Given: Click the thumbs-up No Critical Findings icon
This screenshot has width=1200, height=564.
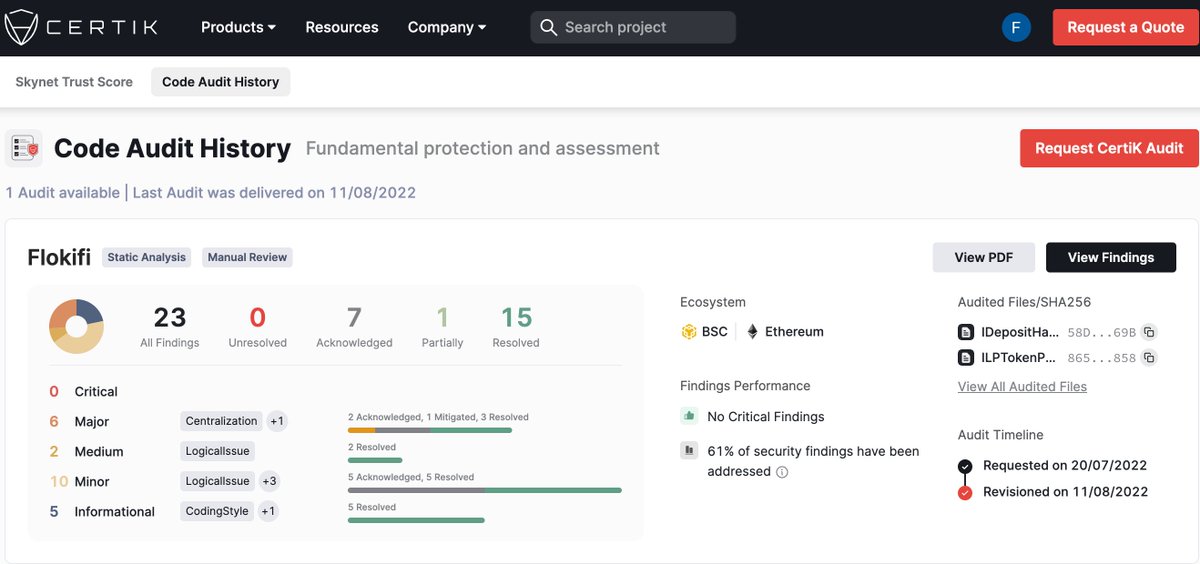Looking at the screenshot, I should pos(688,416).
